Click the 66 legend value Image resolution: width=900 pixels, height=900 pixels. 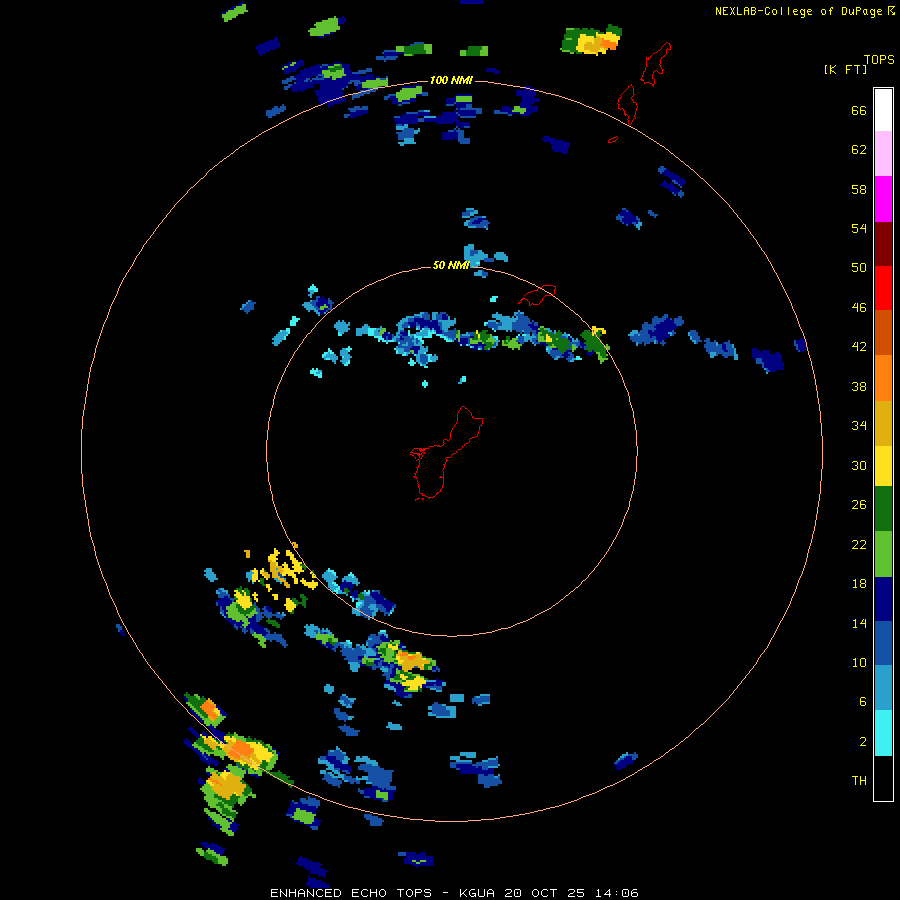859,111
